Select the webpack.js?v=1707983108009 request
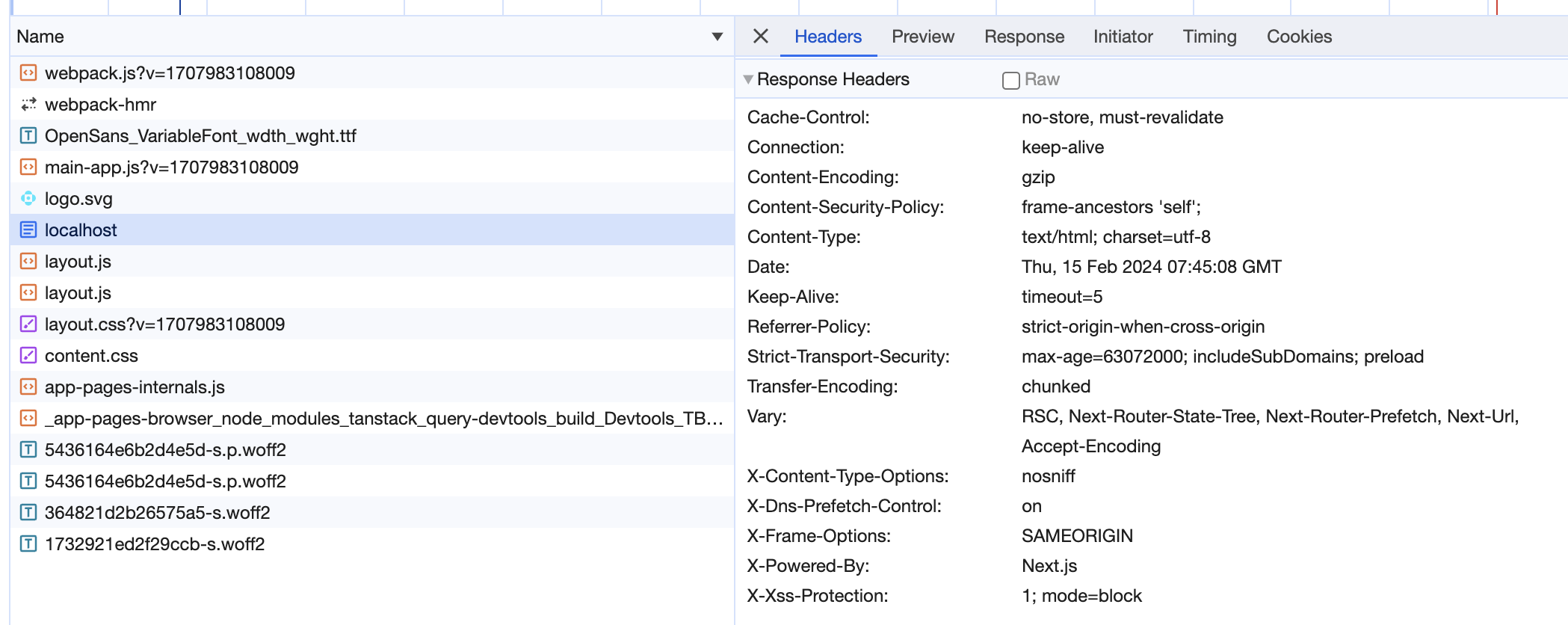 click(x=372, y=73)
